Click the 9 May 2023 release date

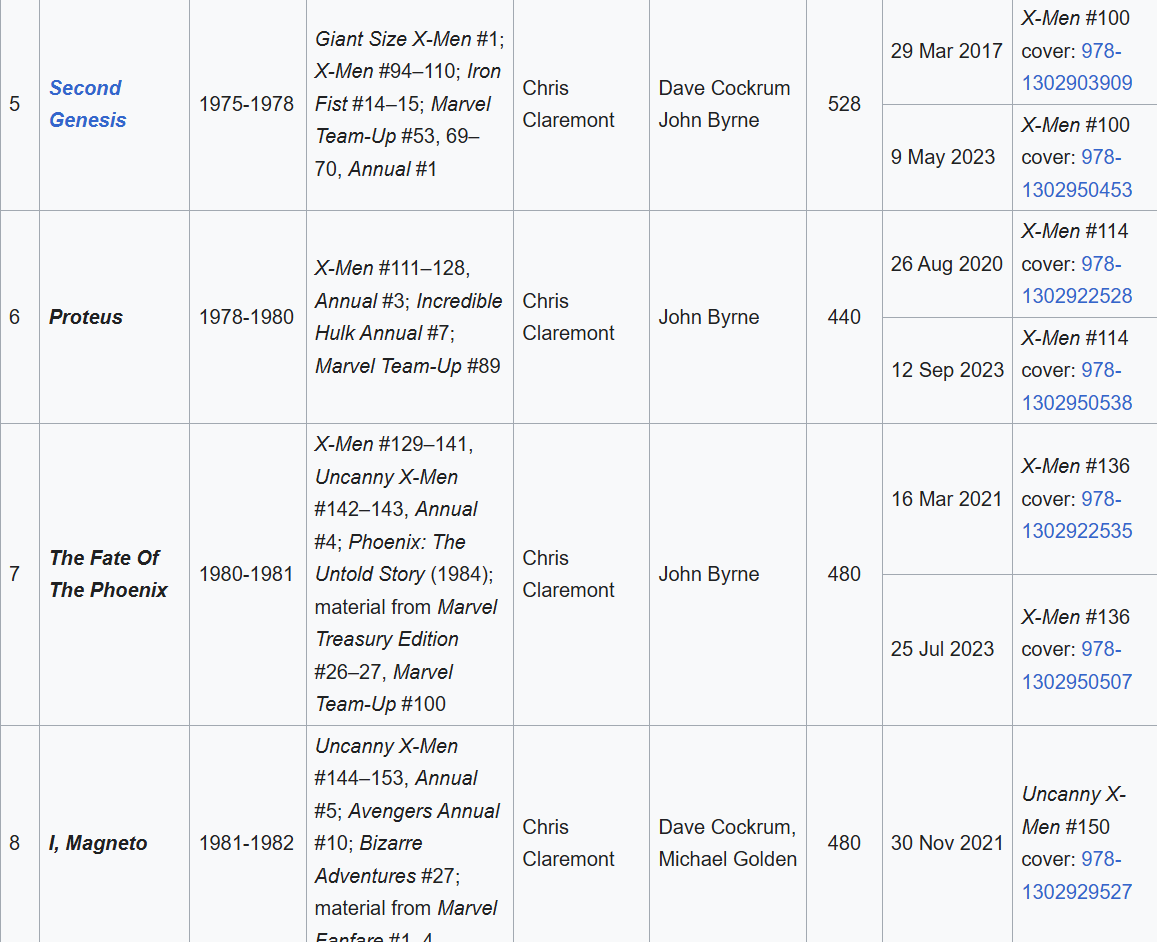click(x=943, y=157)
